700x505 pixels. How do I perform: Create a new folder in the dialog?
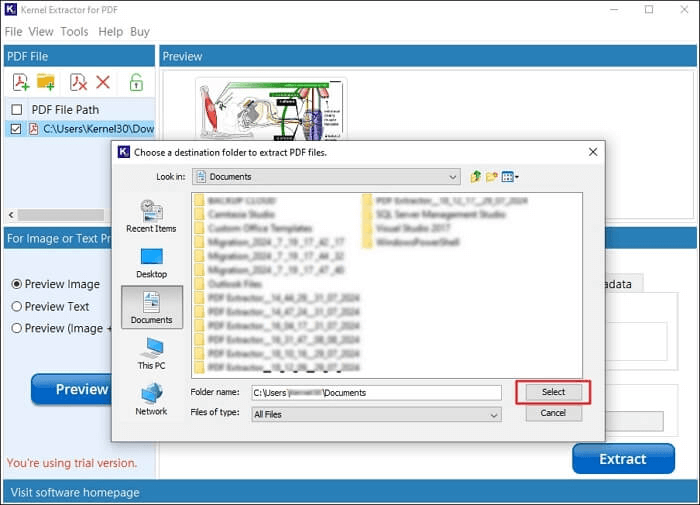click(x=492, y=177)
